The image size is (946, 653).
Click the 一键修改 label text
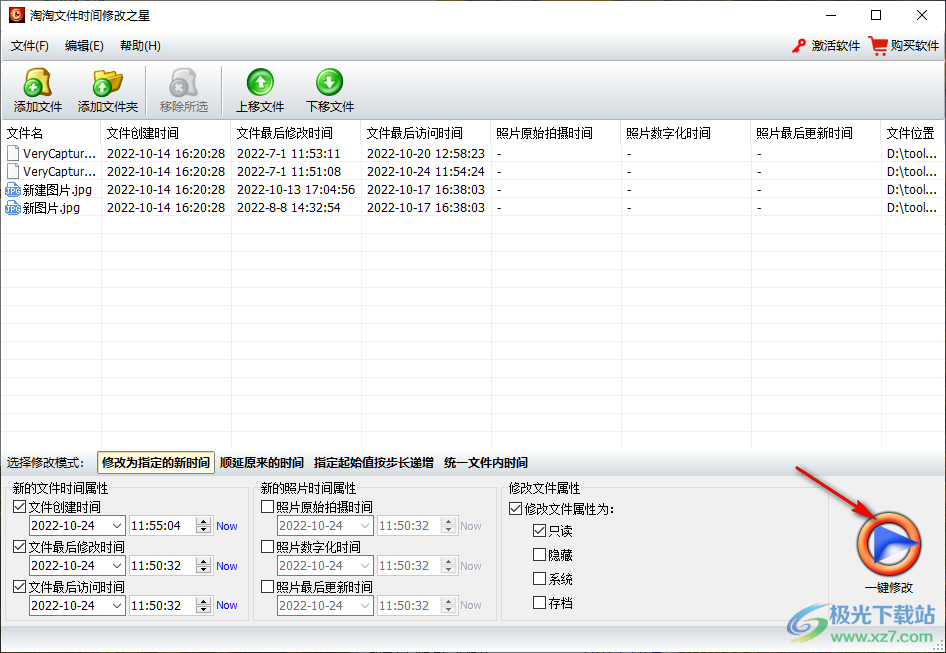889,588
